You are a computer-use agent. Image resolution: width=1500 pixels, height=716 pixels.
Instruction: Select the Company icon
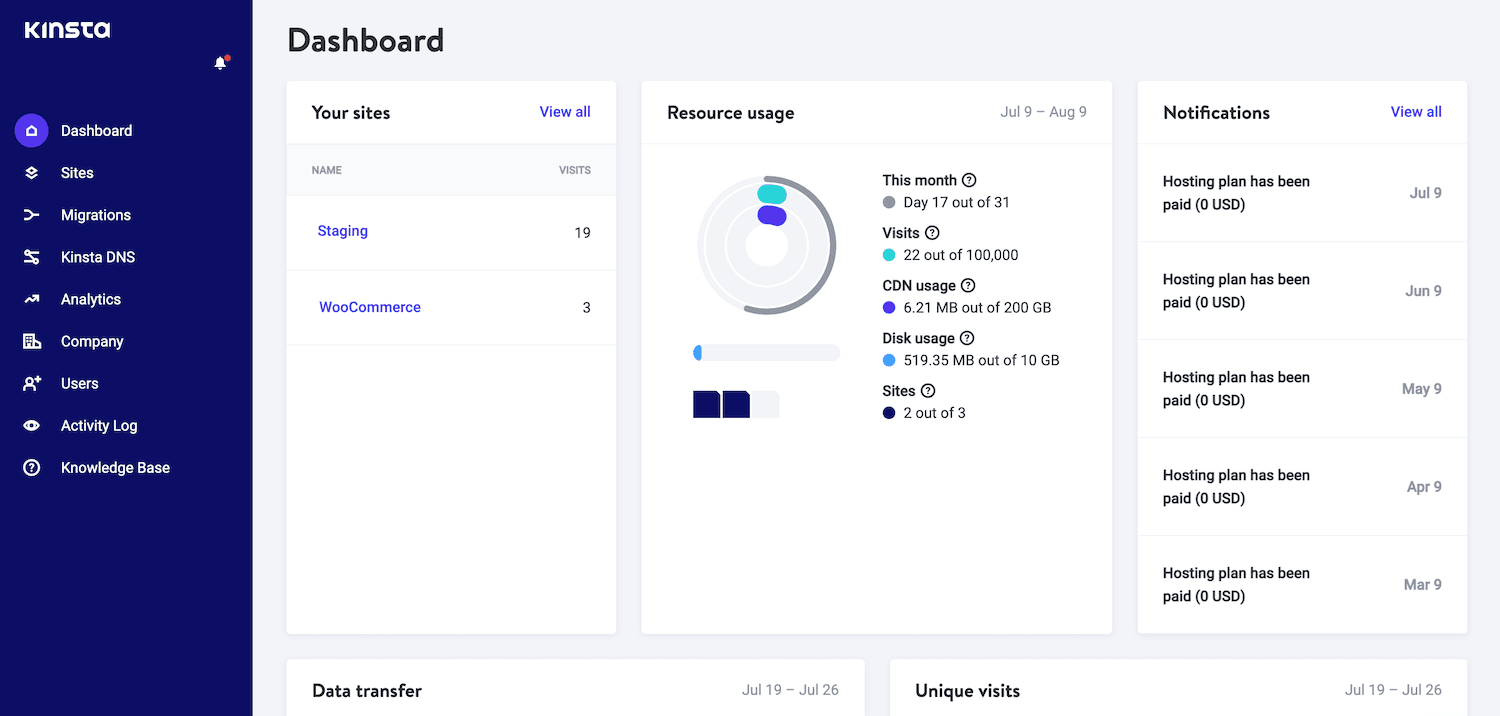[31, 340]
